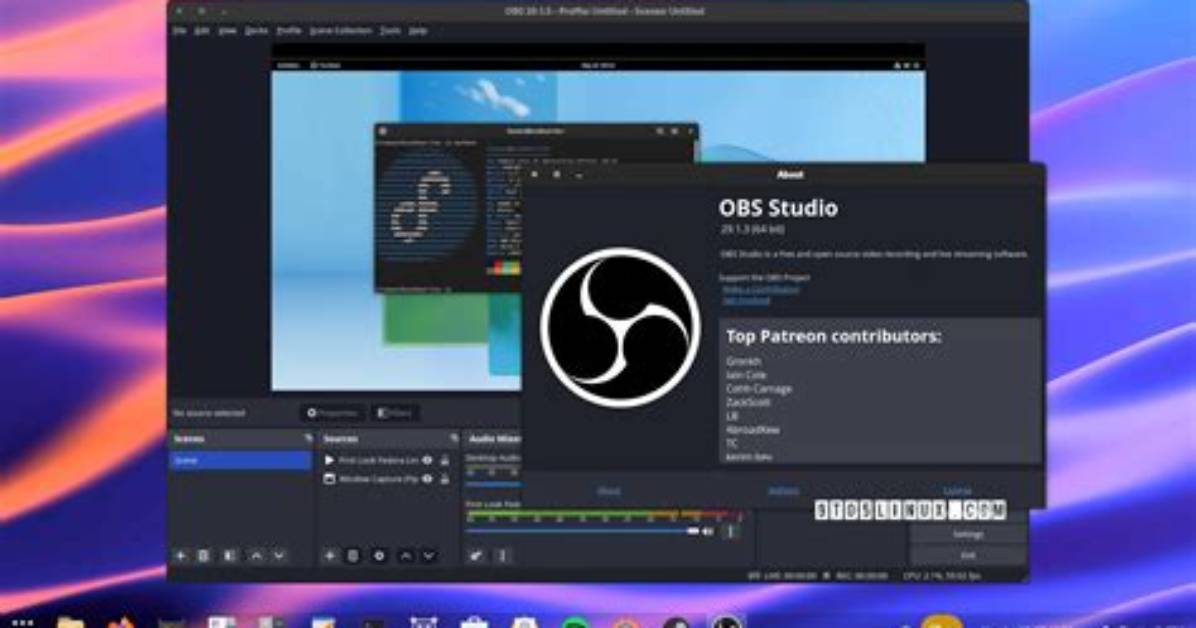Switch to Authors tab in About dialog
The image size is (1196, 628).
(783, 491)
